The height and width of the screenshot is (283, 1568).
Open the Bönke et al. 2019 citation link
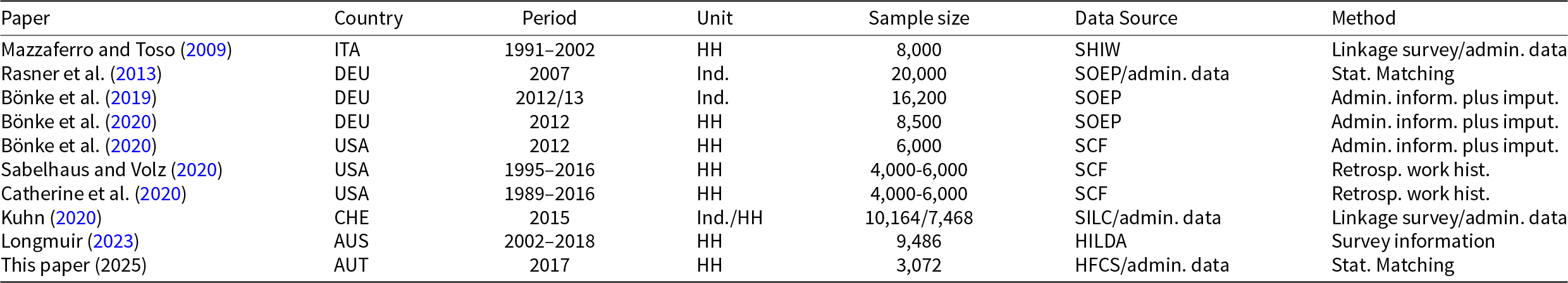pos(131,98)
